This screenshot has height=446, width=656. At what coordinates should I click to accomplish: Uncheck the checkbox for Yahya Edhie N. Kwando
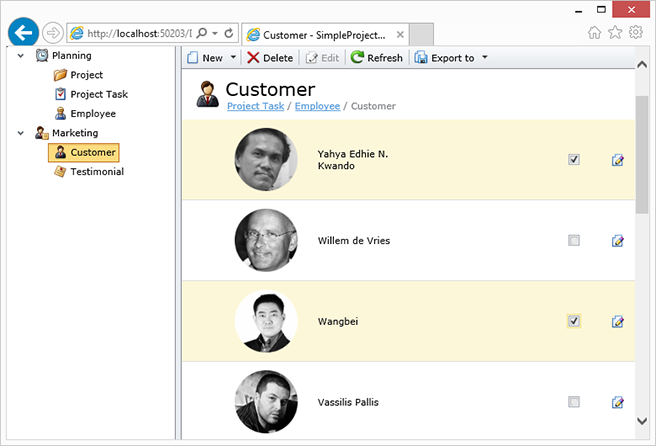(x=574, y=159)
